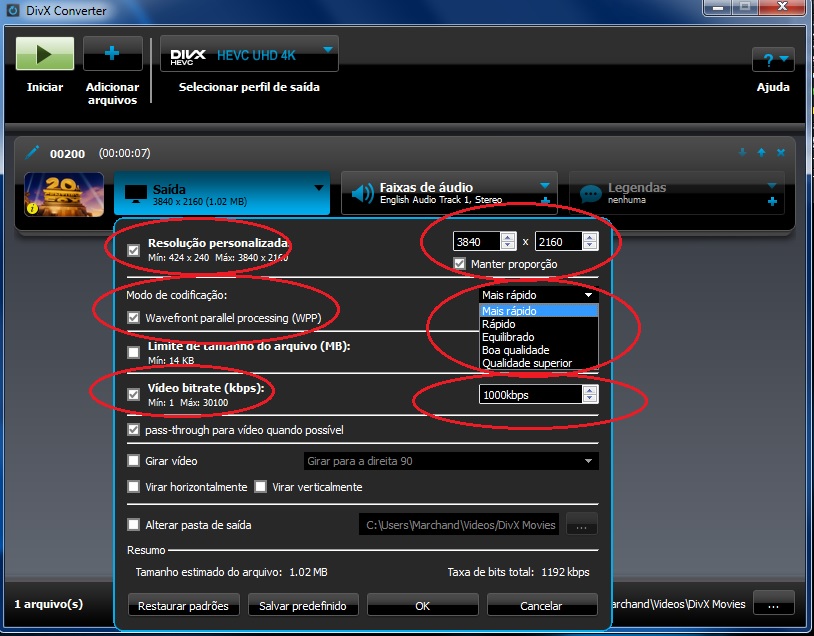Open Girar para a direita 90 dropdown

click(x=451, y=461)
